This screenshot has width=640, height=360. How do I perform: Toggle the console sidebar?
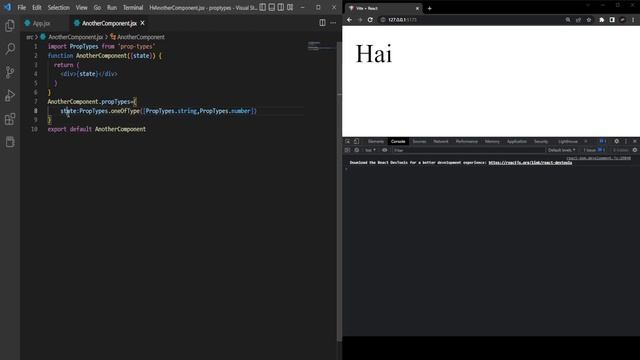[x=348, y=150]
